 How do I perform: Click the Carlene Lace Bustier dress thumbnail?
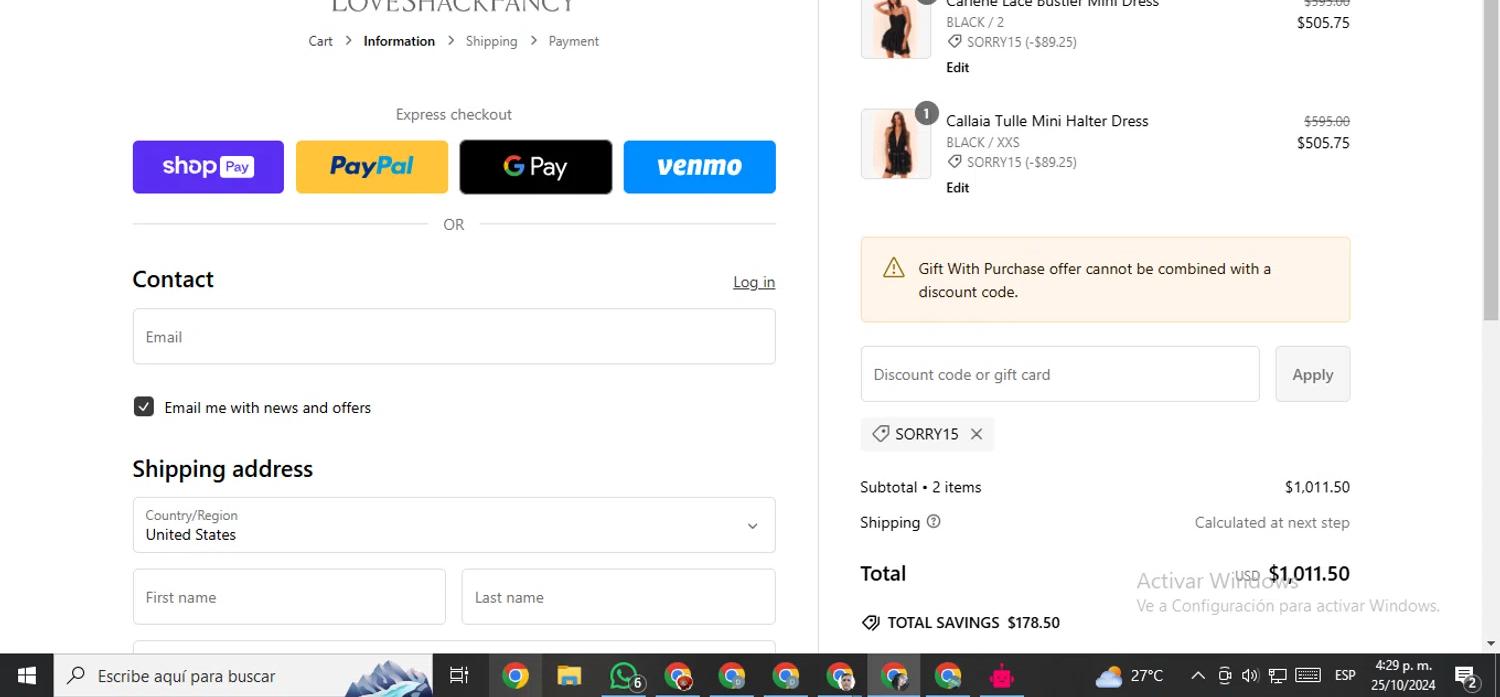click(895, 28)
